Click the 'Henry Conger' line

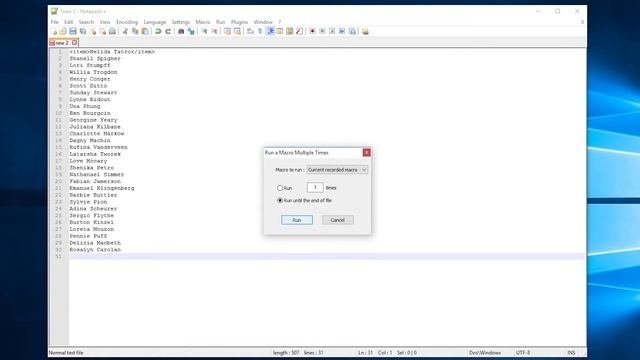[x=90, y=79]
